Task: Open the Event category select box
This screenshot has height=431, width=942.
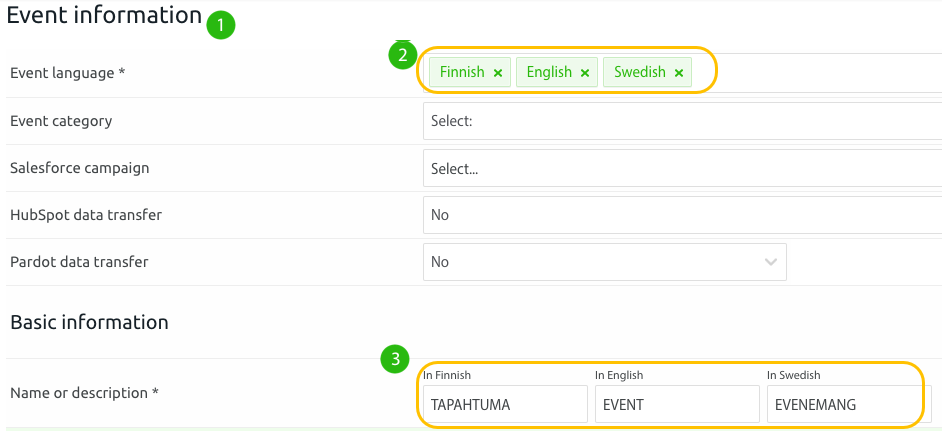Action: tap(682, 121)
